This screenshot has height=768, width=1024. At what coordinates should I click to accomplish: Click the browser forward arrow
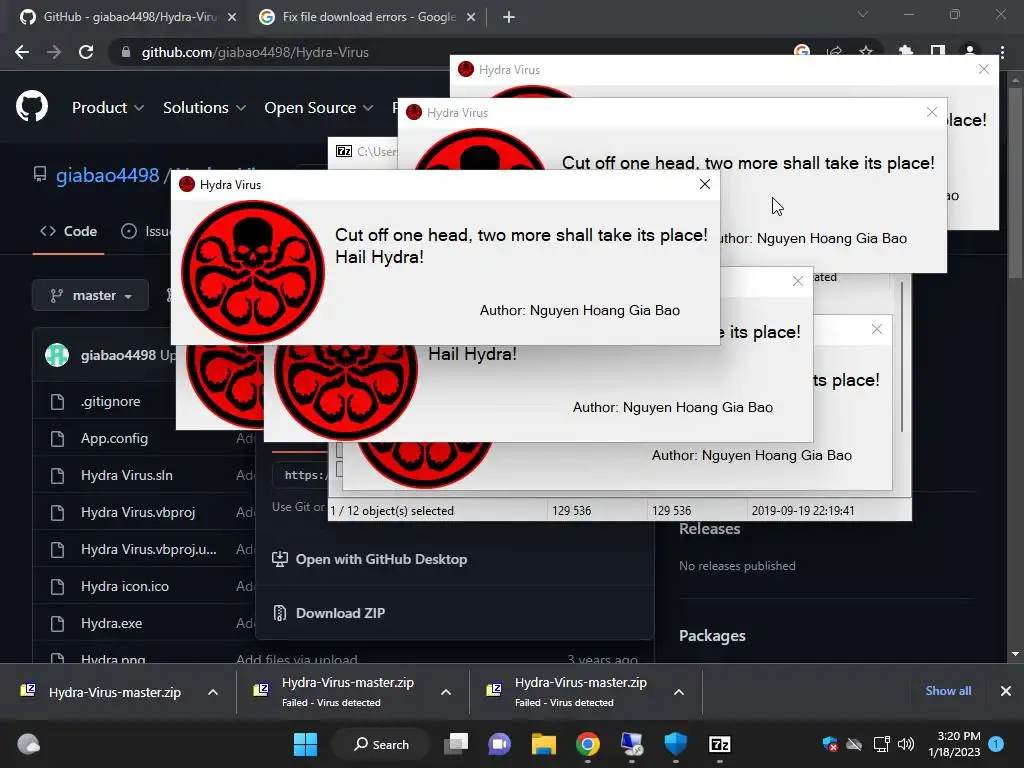[x=54, y=52]
